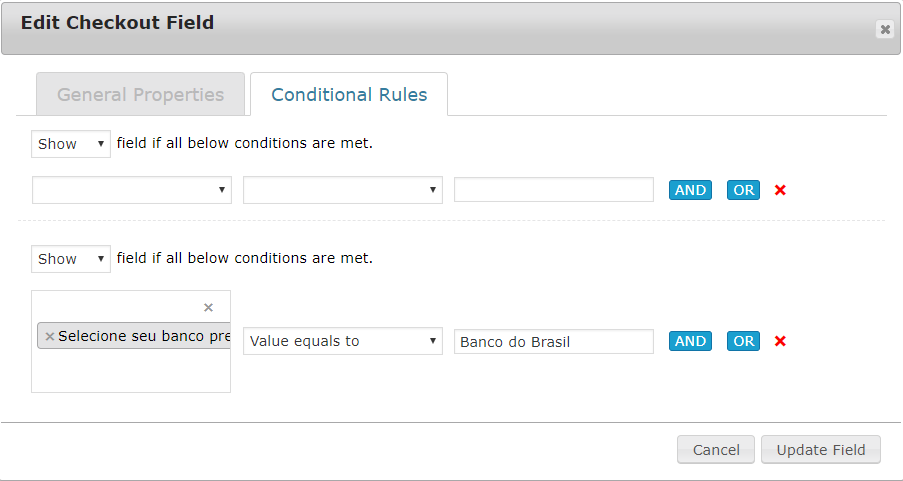Expand the empty field selector in first rule
Viewport: 903px width, 481px height.
(x=132, y=190)
